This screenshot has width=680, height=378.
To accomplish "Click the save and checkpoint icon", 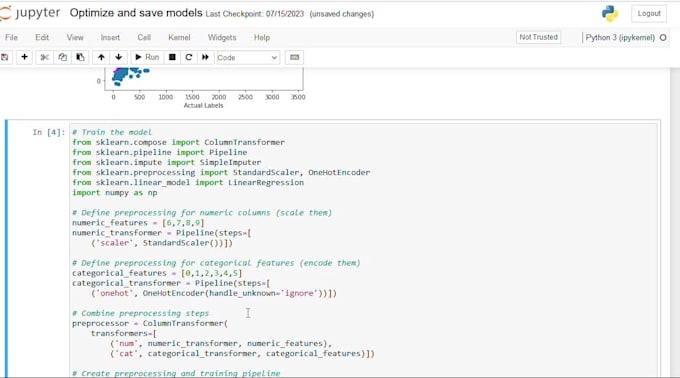I will (x=4, y=57).
